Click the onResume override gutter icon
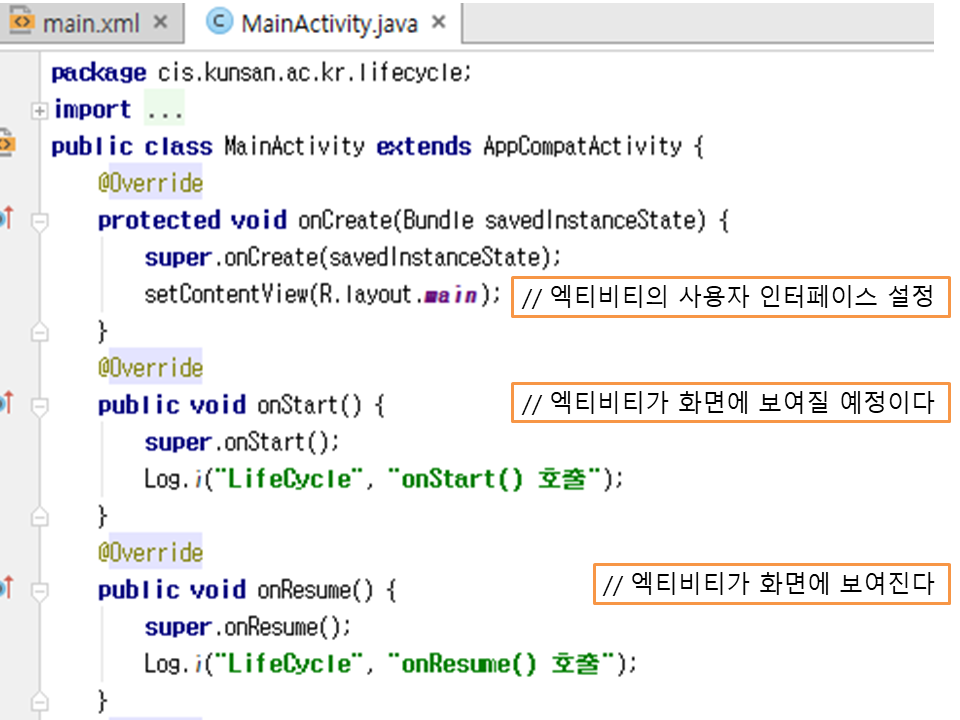 [x=6, y=588]
